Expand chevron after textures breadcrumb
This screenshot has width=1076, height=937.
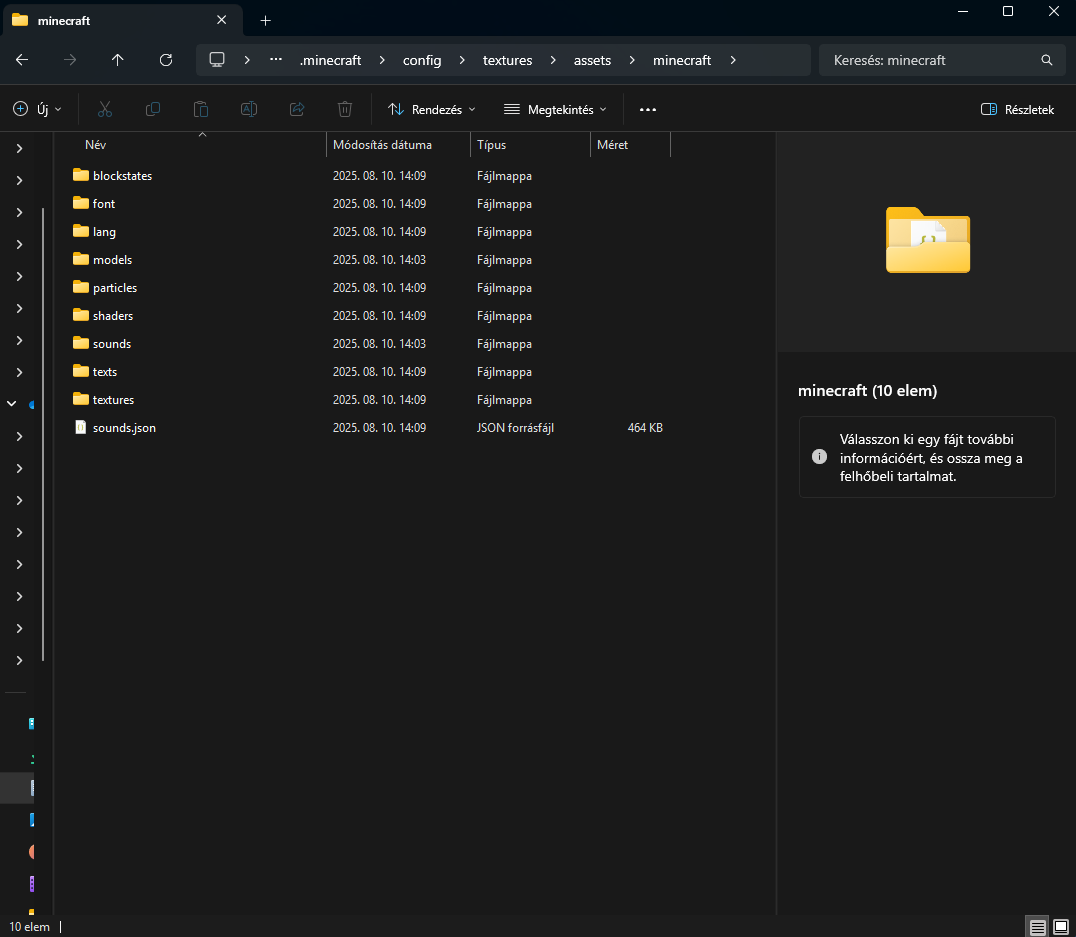click(553, 60)
